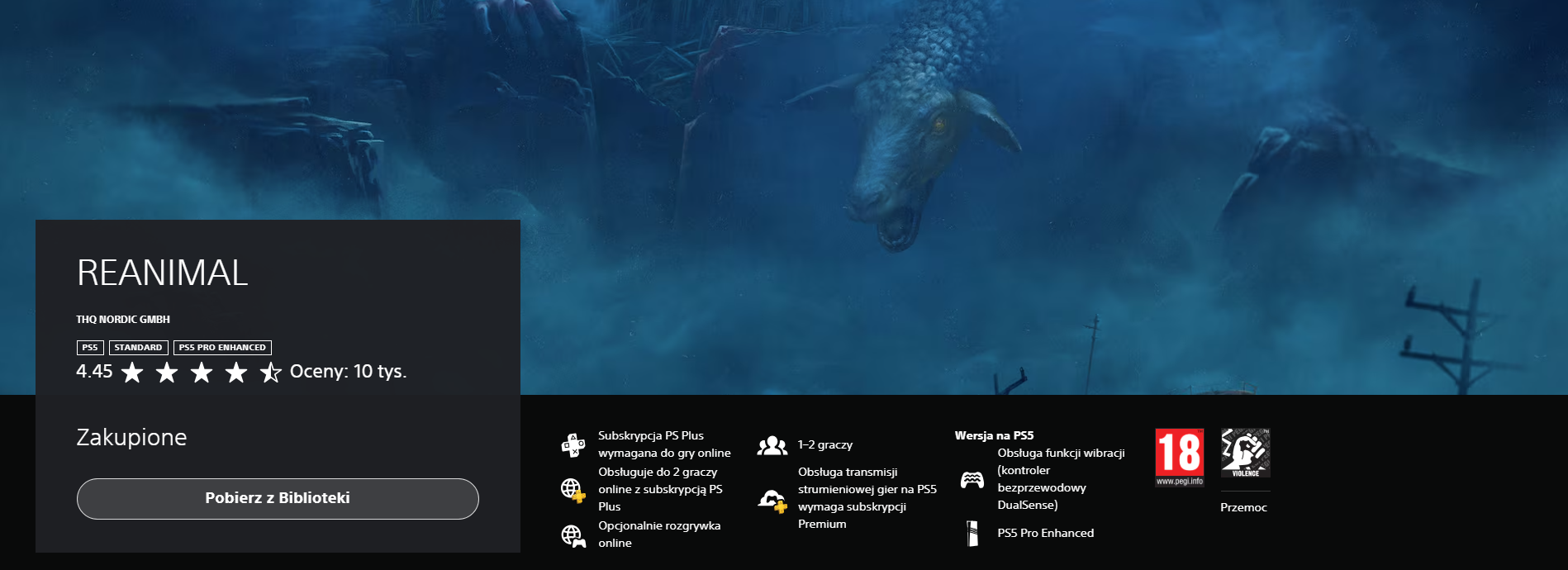Click the 4.45 rating score
The width and height of the screenshot is (1568, 570).
pyautogui.click(x=94, y=372)
